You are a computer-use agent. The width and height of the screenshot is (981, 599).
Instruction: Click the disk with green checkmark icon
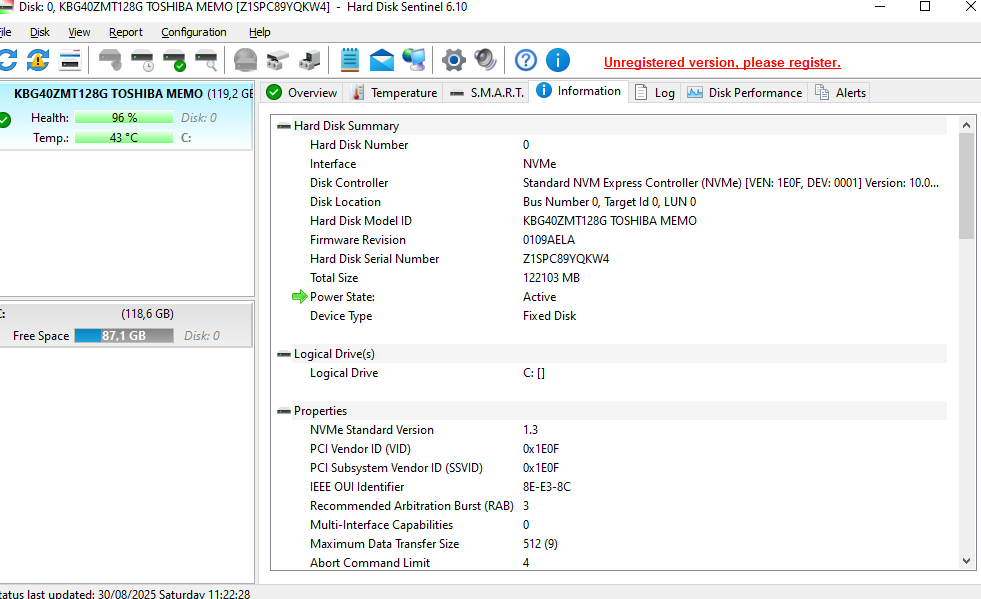click(175, 60)
